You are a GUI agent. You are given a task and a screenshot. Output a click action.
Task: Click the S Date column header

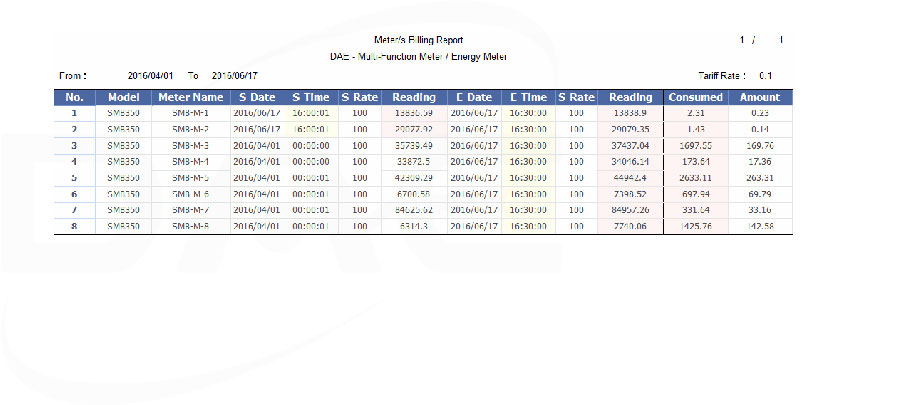tap(257, 98)
